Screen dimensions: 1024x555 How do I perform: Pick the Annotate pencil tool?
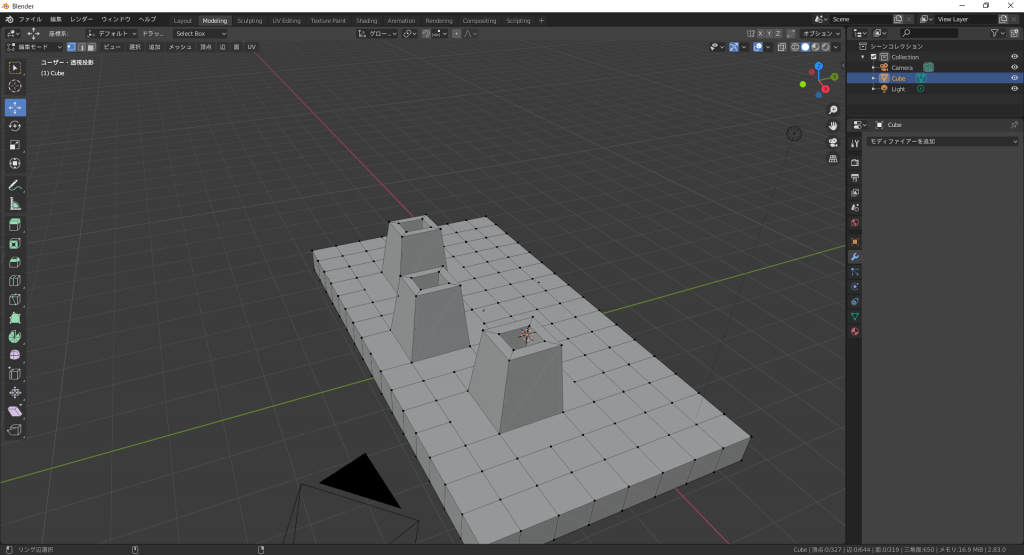14,185
